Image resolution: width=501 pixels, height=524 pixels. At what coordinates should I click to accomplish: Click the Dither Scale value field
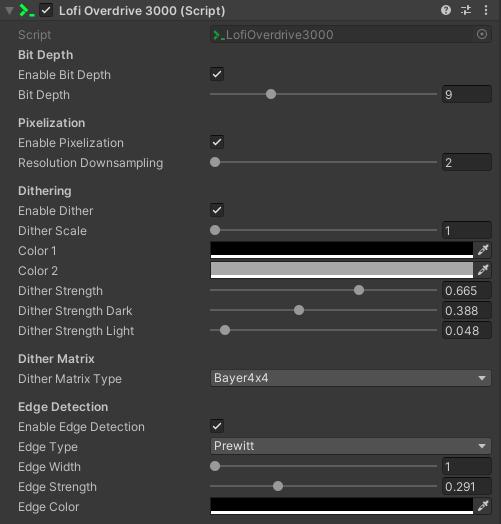coord(467,230)
